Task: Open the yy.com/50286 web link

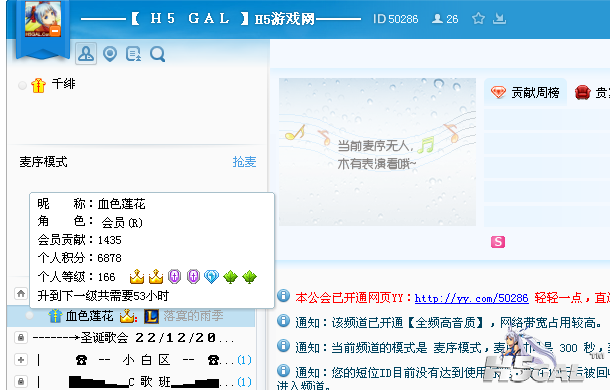Action: [472, 298]
